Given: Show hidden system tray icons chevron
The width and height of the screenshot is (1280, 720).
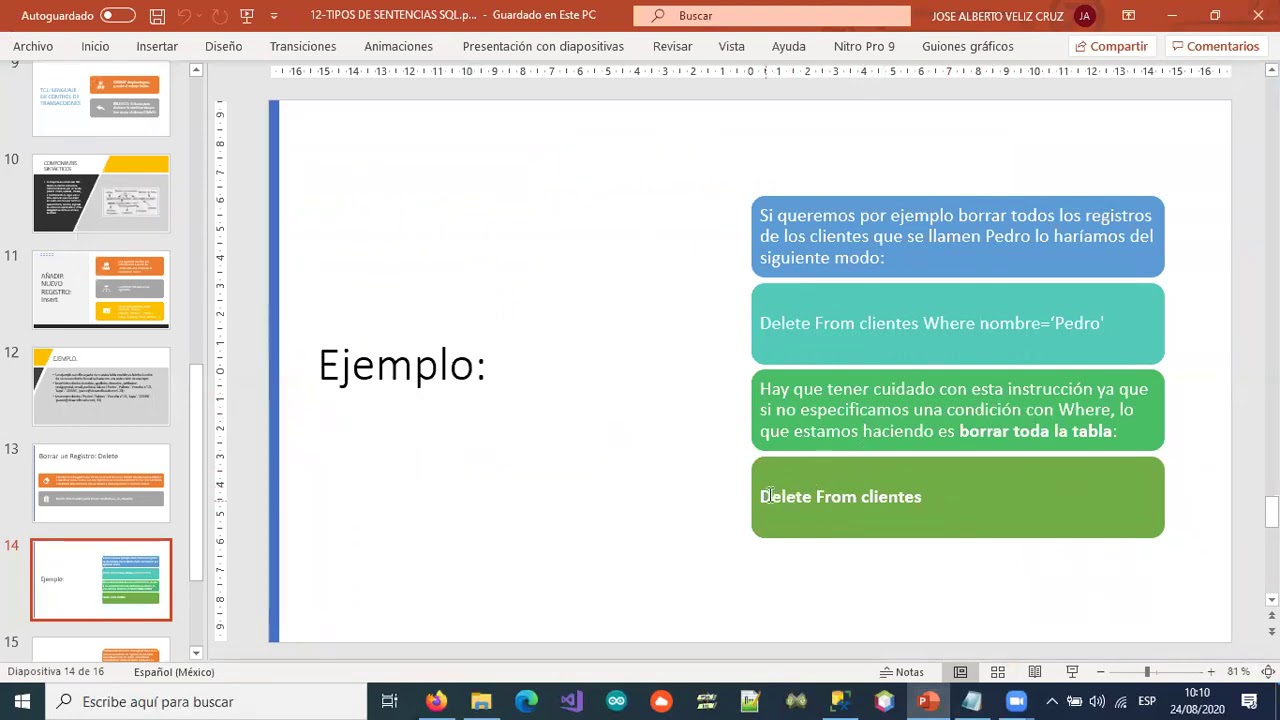Looking at the screenshot, I should coord(1051,701).
